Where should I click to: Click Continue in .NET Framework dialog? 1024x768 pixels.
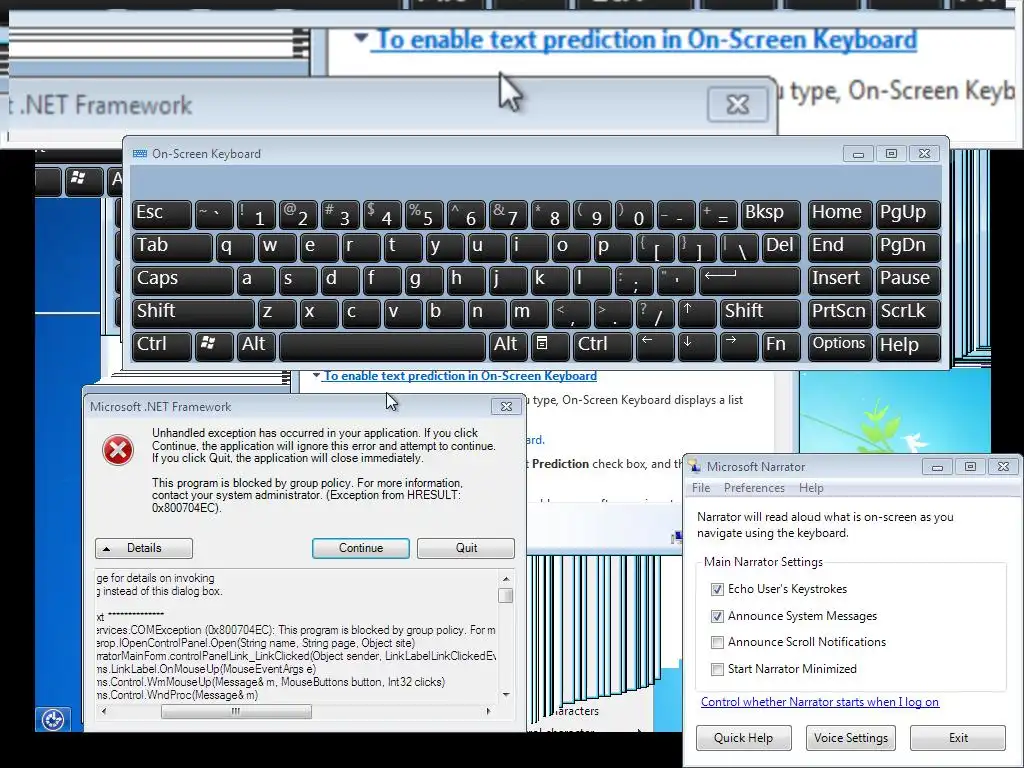pyautogui.click(x=360, y=548)
